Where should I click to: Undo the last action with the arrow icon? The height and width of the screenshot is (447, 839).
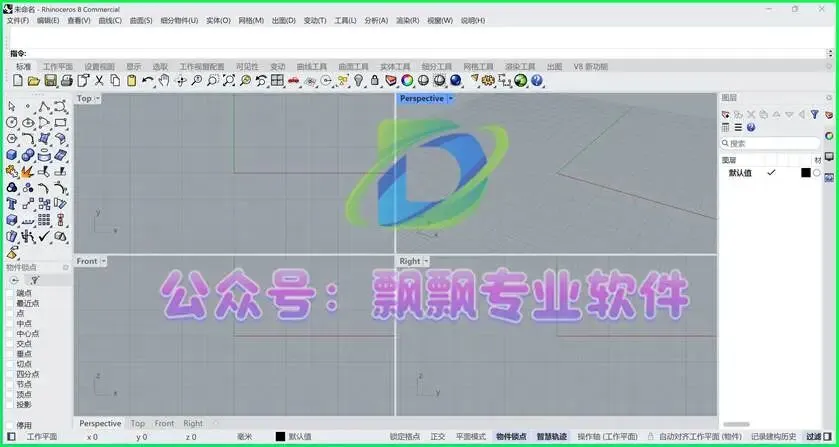point(148,81)
